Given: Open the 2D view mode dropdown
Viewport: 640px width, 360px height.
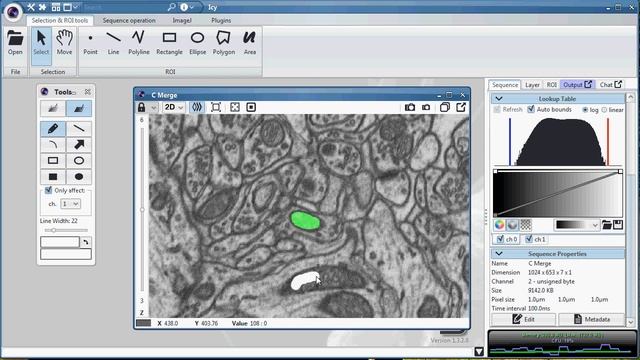Looking at the screenshot, I should pyautogui.click(x=174, y=107).
